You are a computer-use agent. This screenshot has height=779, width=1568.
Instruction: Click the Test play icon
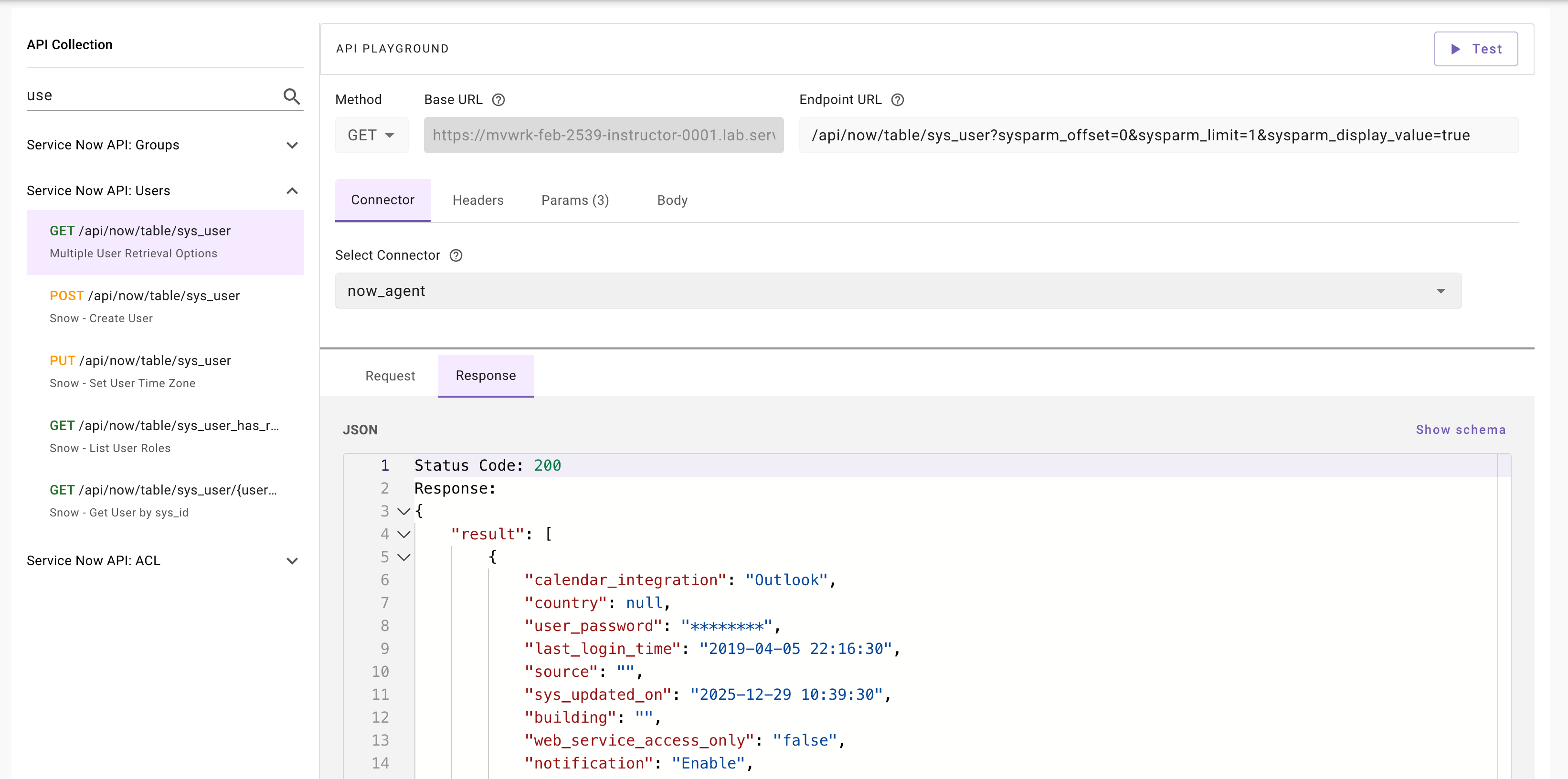[x=1455, y=49]
